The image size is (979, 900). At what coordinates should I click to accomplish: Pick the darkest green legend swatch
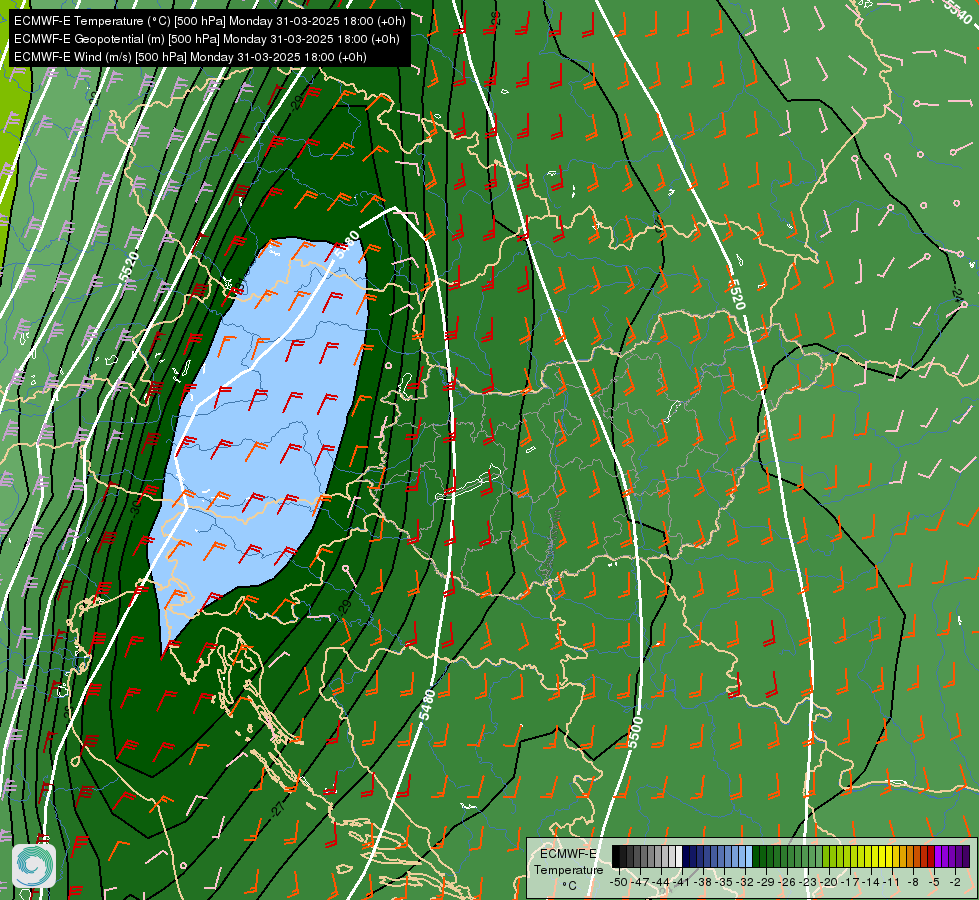[x=756, y=856]
